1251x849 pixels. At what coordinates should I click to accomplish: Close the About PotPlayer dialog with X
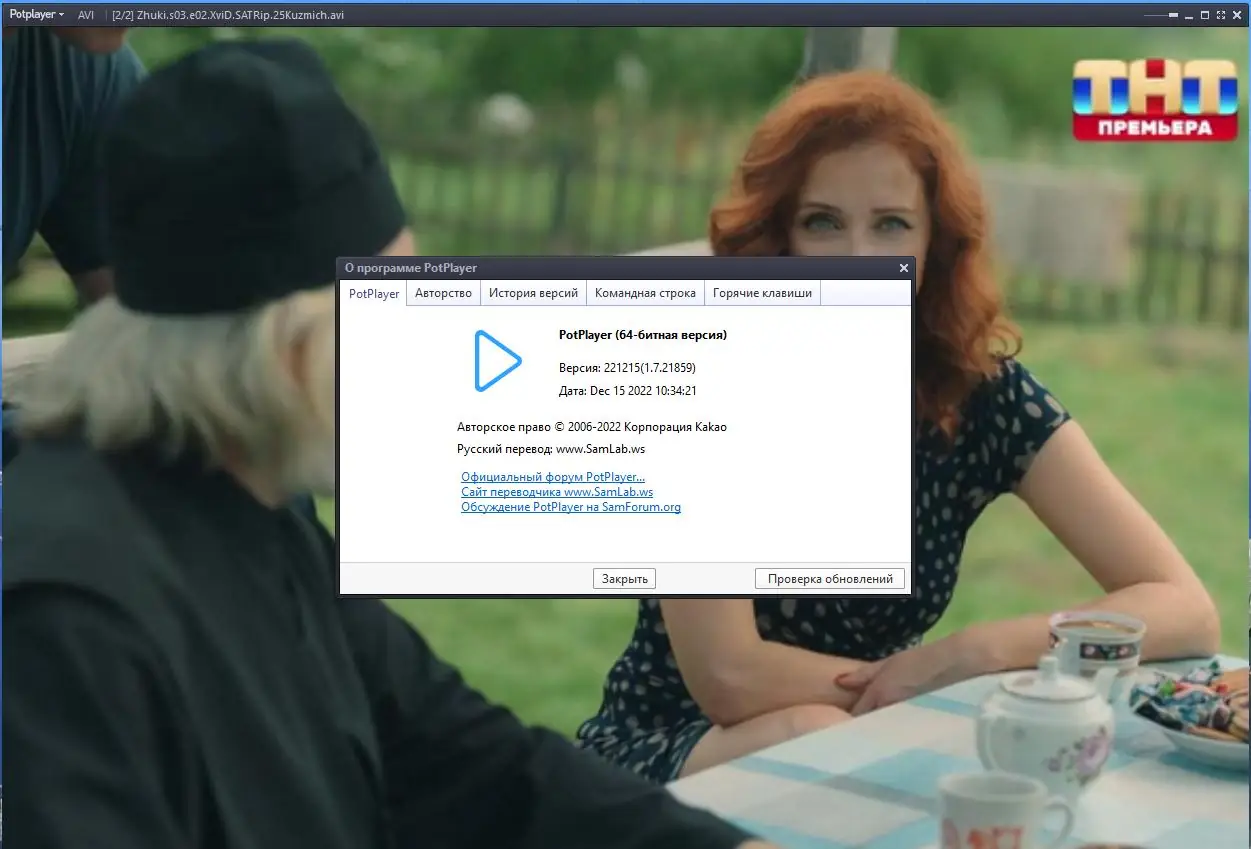click(904, 268)
